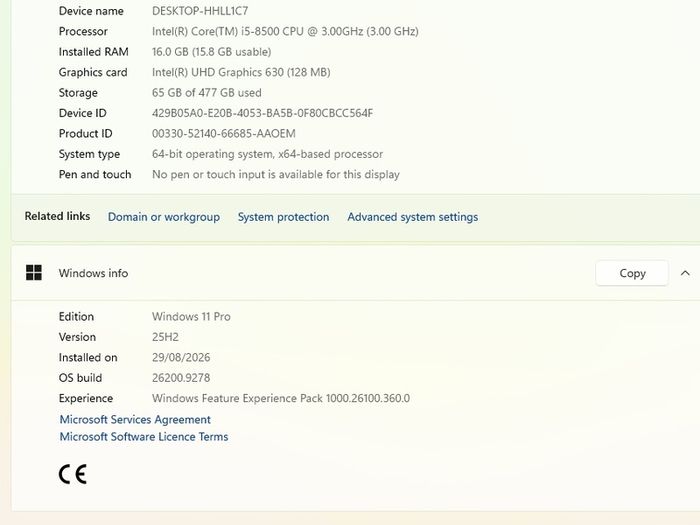Open the Microsoft Services Agreement link

click(135, 420)
